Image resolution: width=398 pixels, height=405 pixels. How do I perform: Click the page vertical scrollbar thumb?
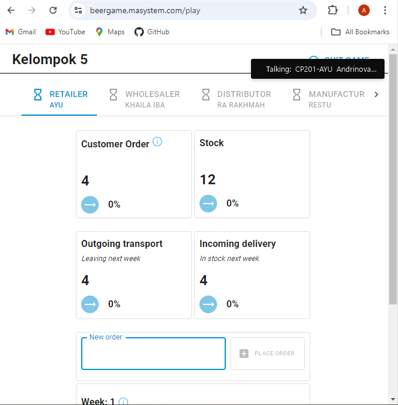(x=393, y=178)
